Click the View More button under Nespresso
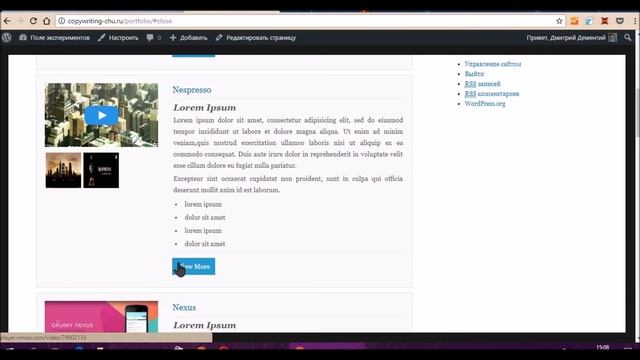The height and width of the screenshot is (360, 640). 193,267
